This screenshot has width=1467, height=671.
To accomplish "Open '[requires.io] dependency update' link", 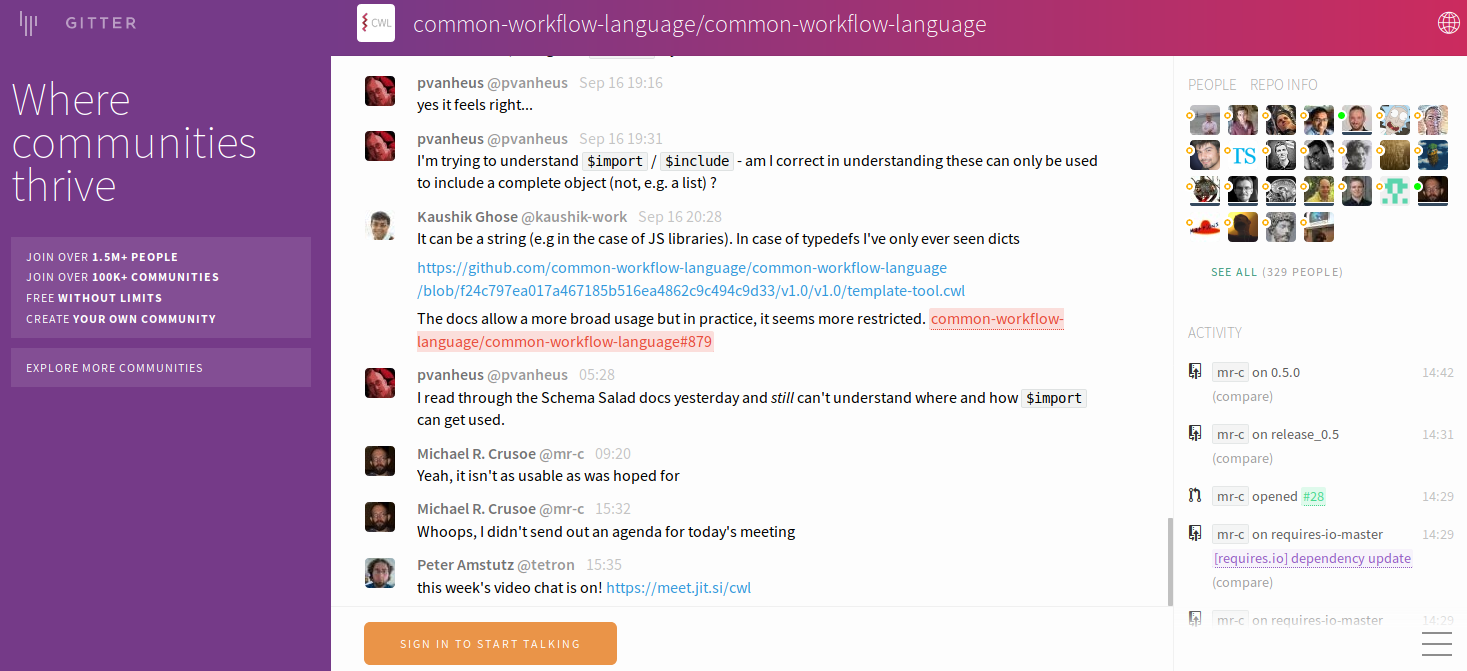I will (1312, 558).
